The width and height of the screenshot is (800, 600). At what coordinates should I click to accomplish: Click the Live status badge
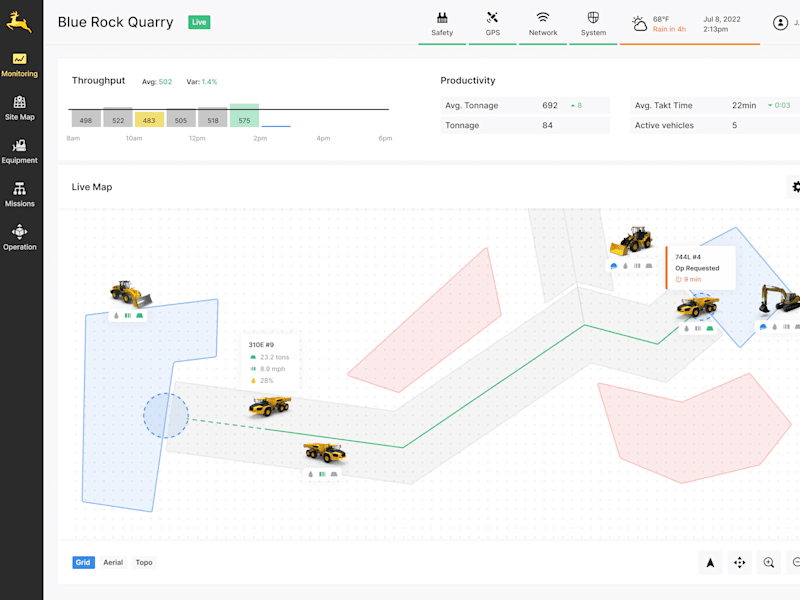[199, 22]
